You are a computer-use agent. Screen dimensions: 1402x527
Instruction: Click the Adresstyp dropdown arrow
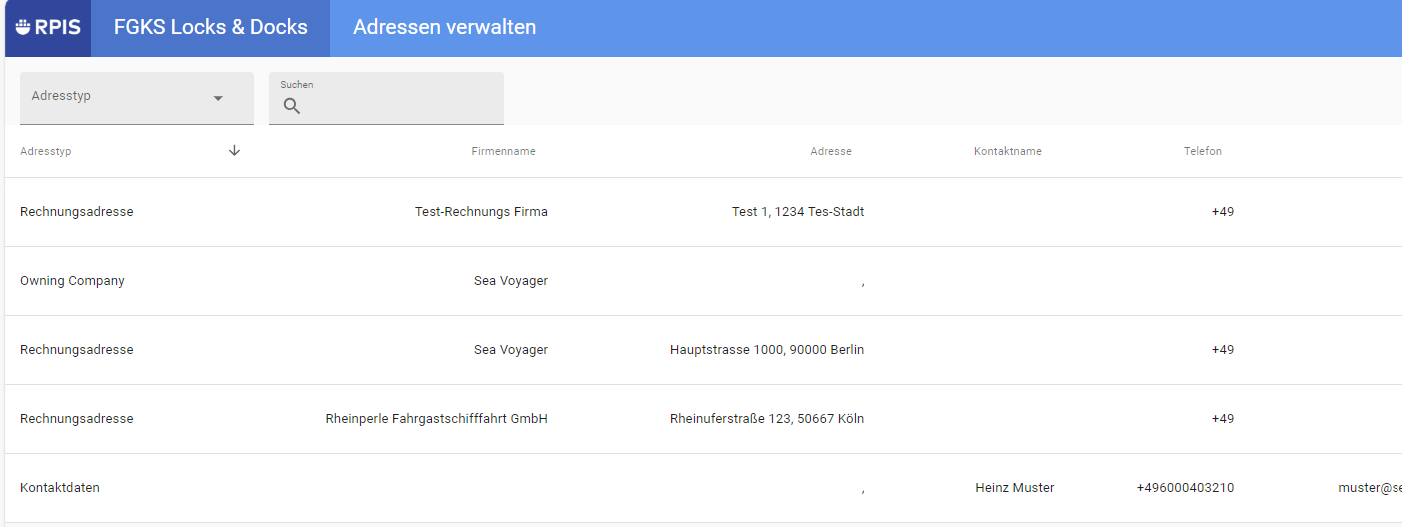[x=218, y=98]
